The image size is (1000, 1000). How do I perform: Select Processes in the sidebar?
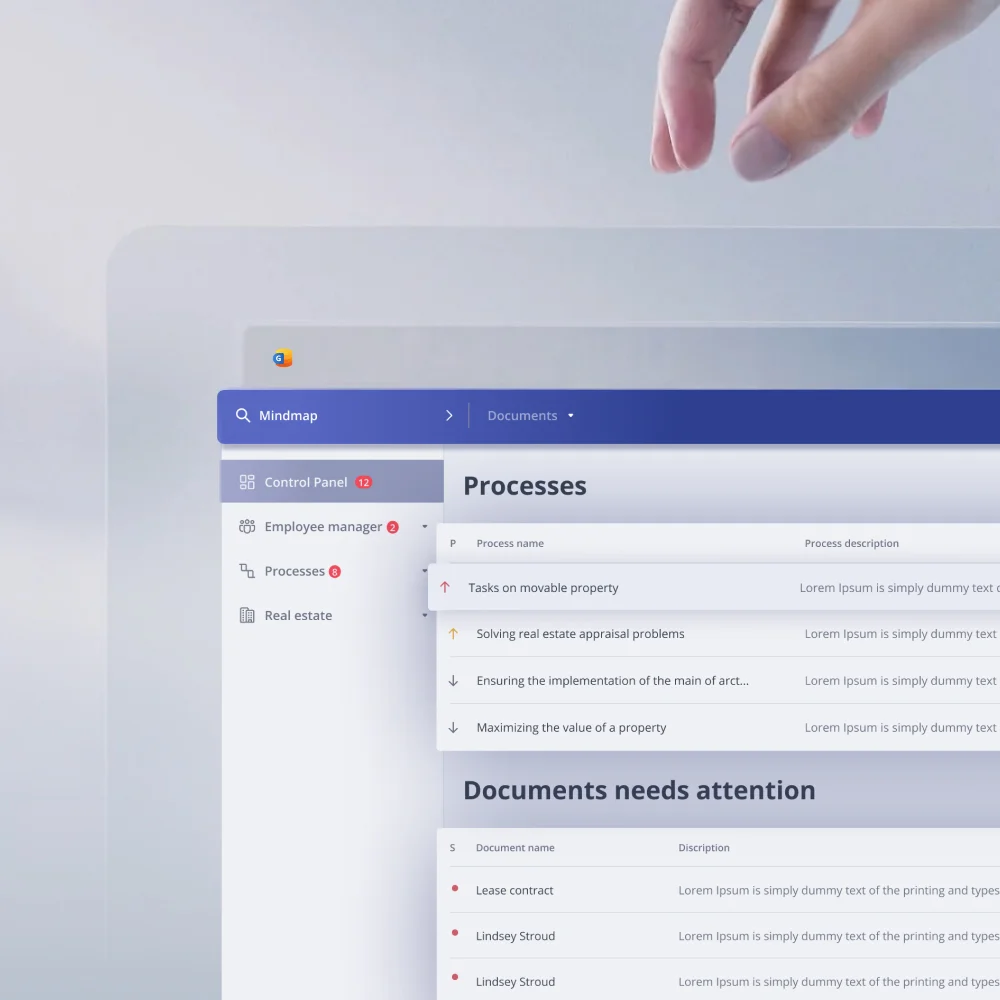coord(295,571)
